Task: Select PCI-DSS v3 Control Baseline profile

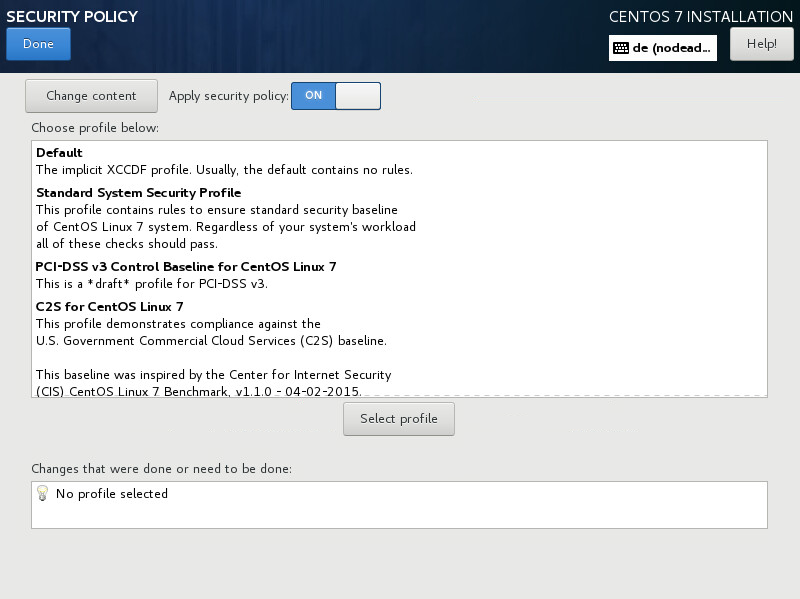Action: [186, 267]
